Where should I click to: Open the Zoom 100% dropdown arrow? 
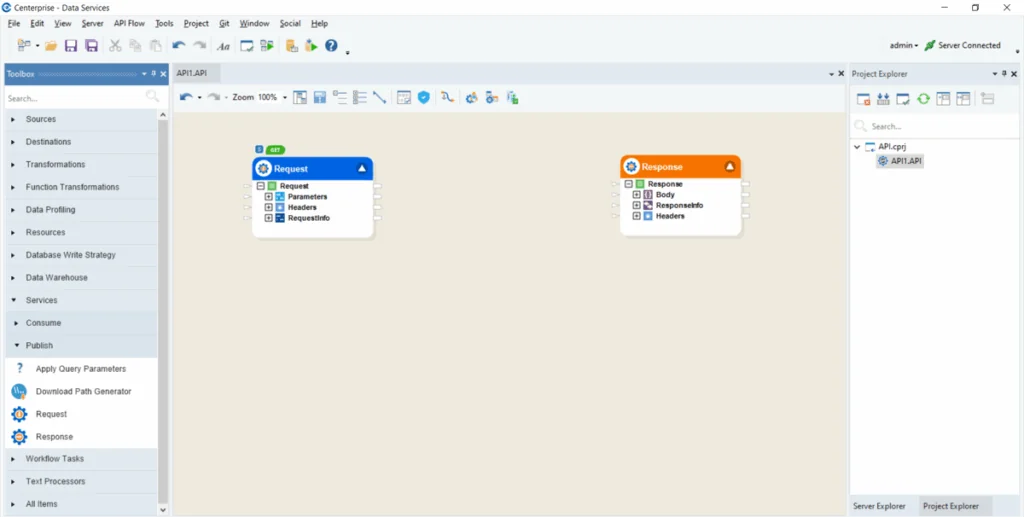(x=285, y=98)
